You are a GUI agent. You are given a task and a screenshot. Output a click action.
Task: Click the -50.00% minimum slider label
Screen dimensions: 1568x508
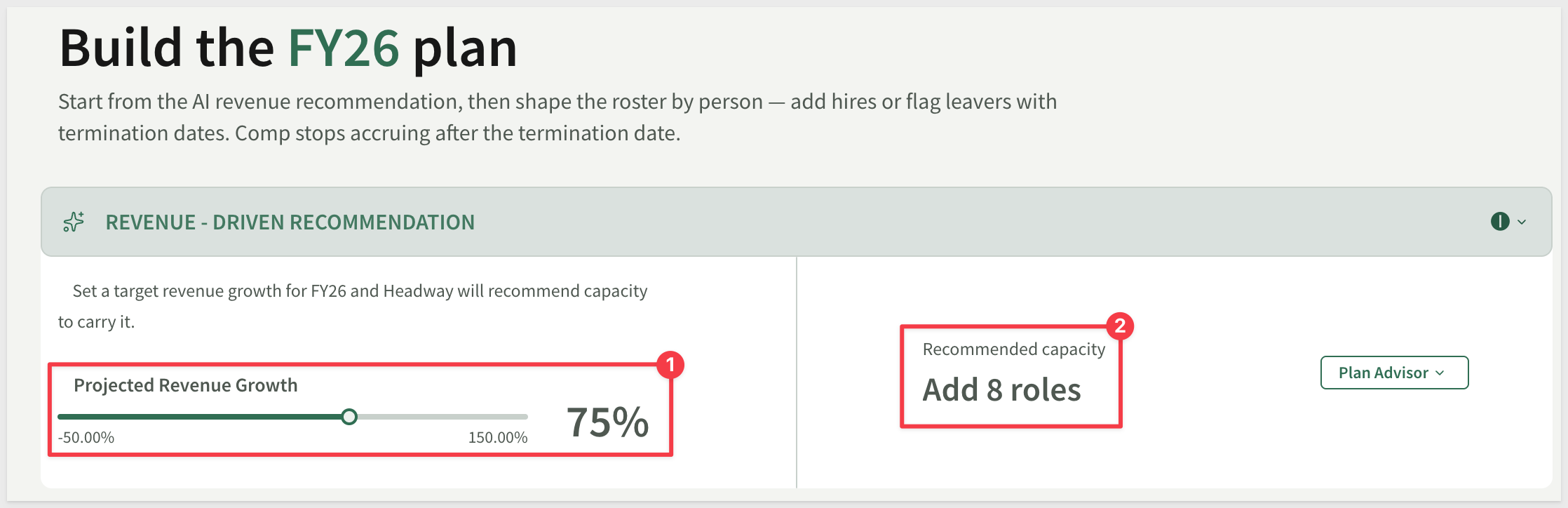click(86, 438)
